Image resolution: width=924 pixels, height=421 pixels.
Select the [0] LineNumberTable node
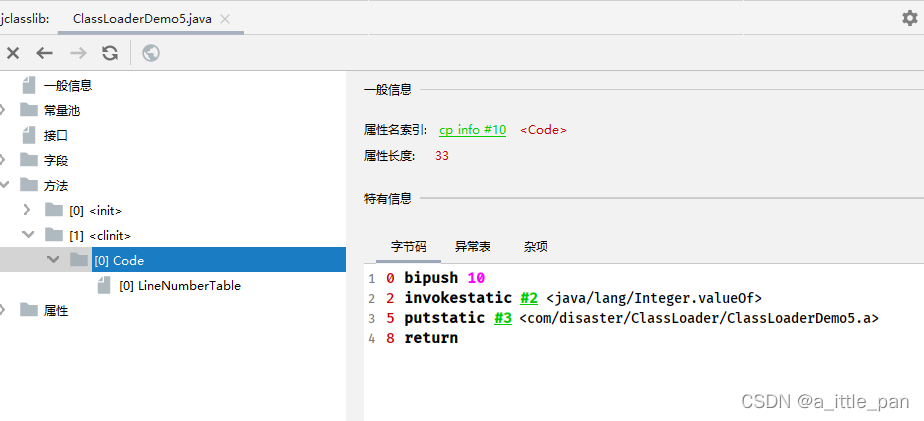180,285
